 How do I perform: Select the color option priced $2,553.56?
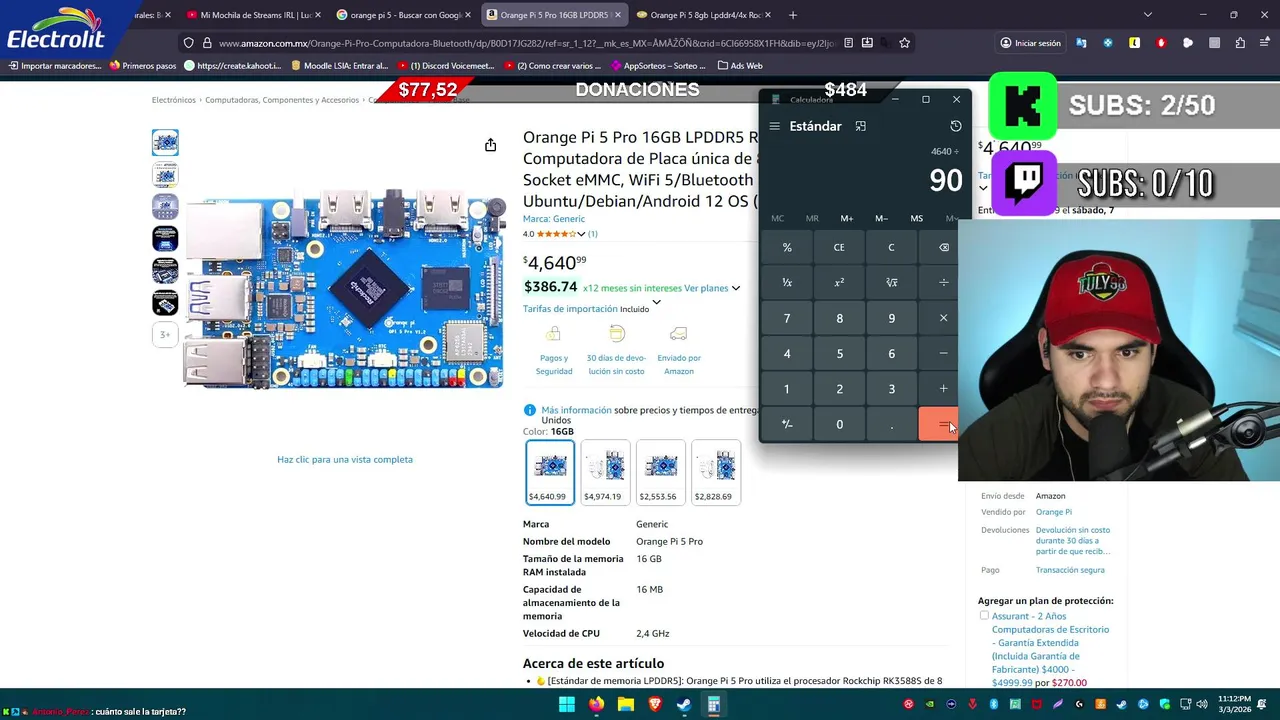coord(660,472)
